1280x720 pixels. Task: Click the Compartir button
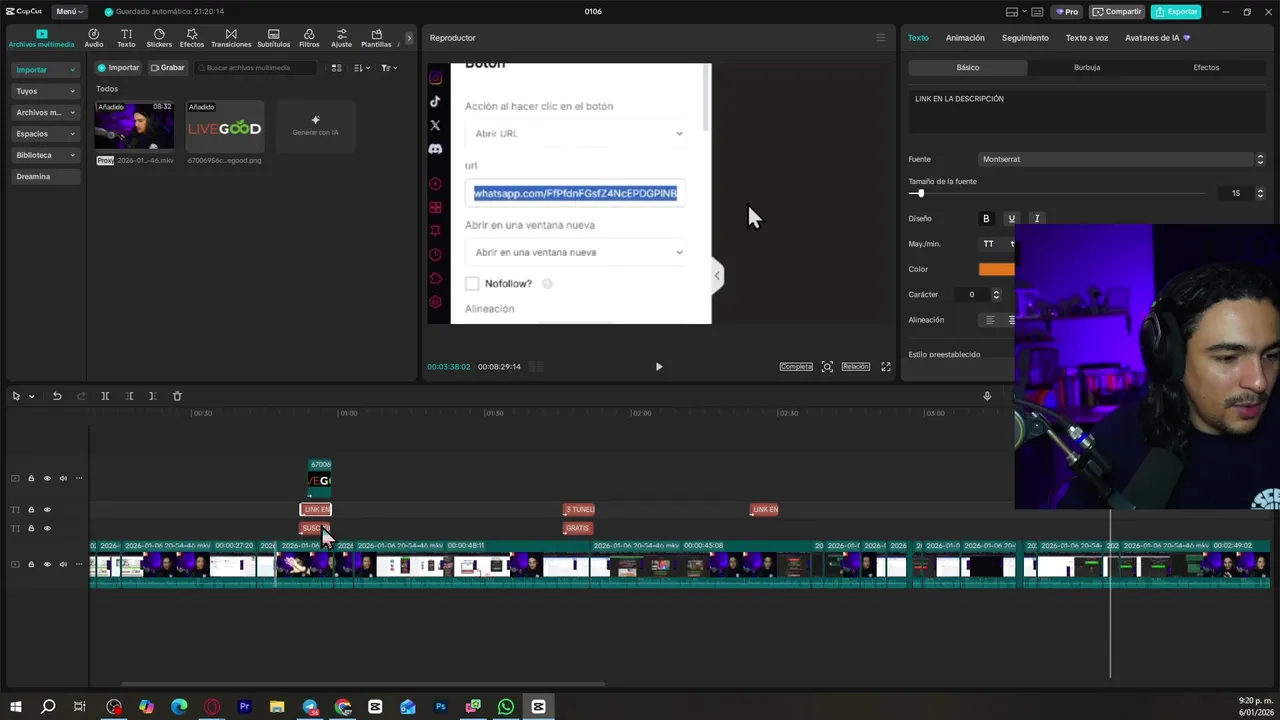pos(1117,12)
